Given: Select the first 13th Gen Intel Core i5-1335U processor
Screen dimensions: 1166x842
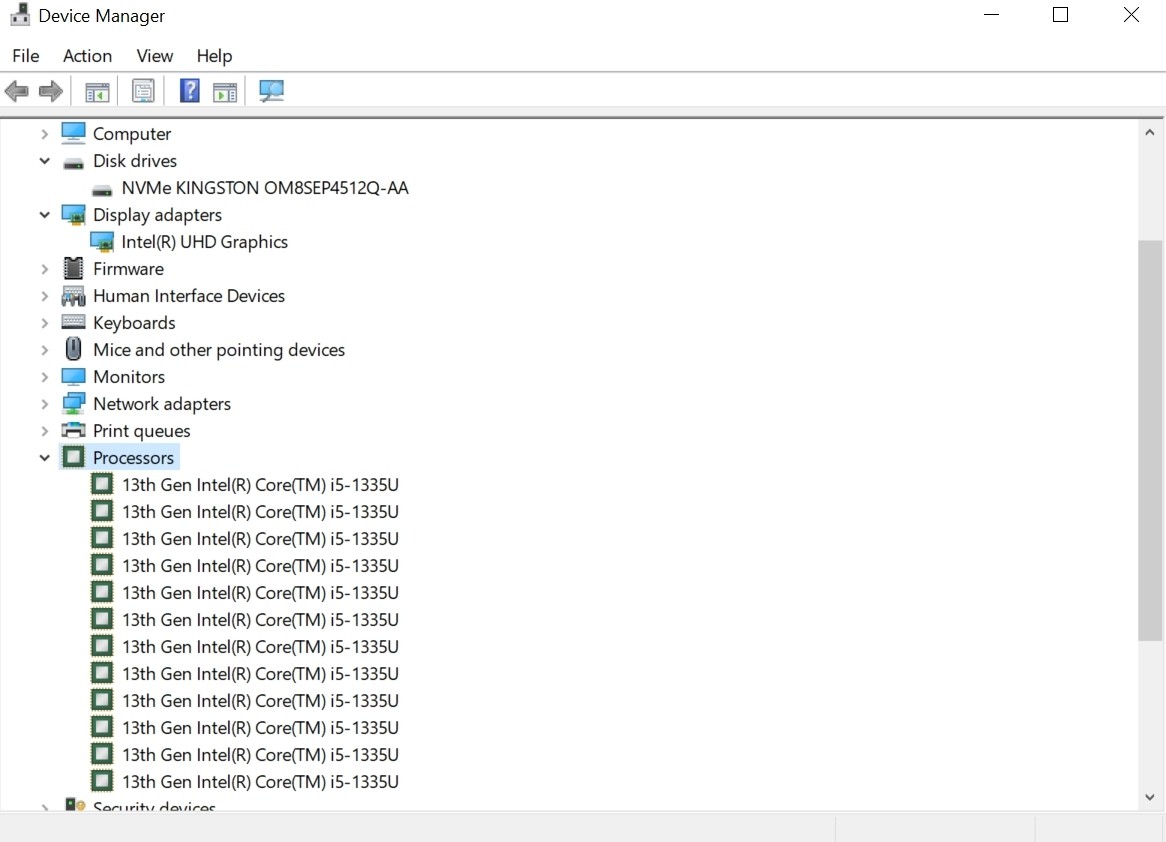Looking at the screenshot, I should coord(260,484).
